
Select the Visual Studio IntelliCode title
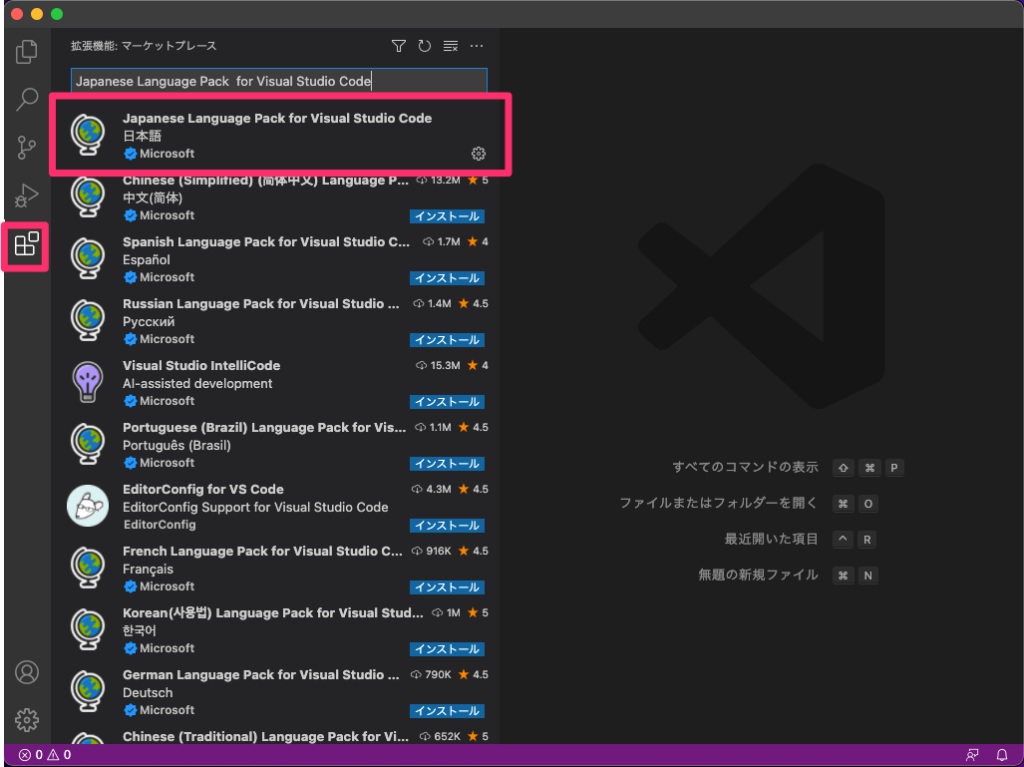click(201, 366)
